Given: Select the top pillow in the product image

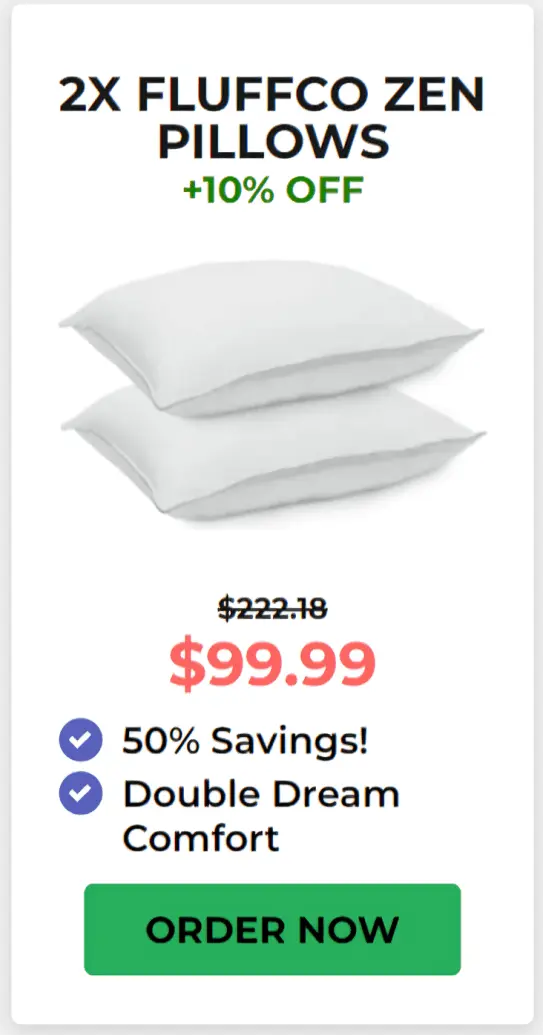Looking at the screenshot, I should (271, 337).
